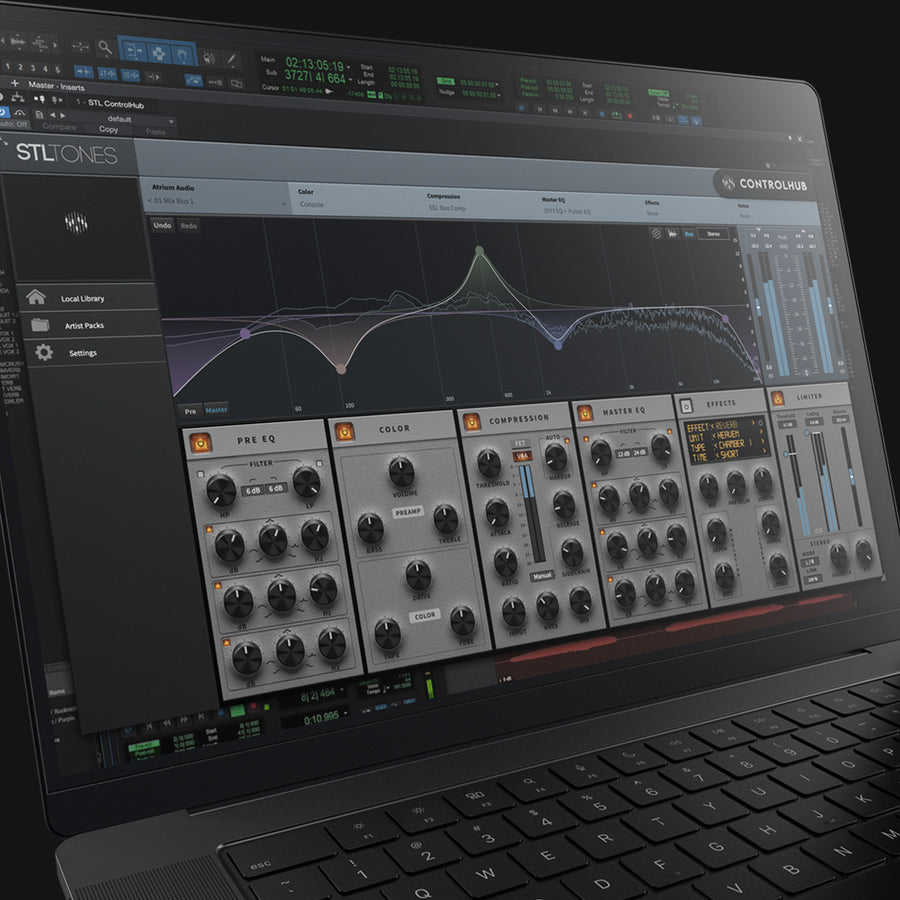Click the Undo button
The height and width of the screenshot is (900, 900).
tap(162, 225)
